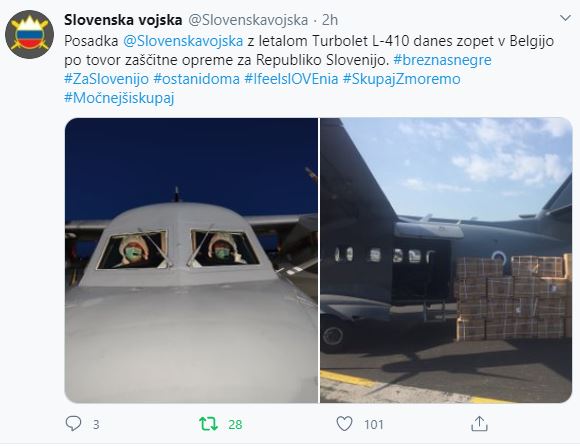Open the Slovenska vojska display name
The width and height of the screenshot is (580, 447).
coord(123,20)
